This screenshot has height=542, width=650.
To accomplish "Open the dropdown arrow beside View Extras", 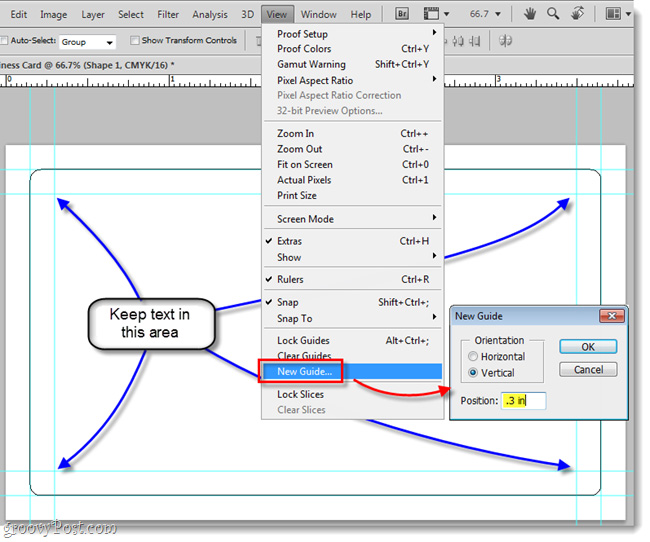I will [x=446, y=14].
